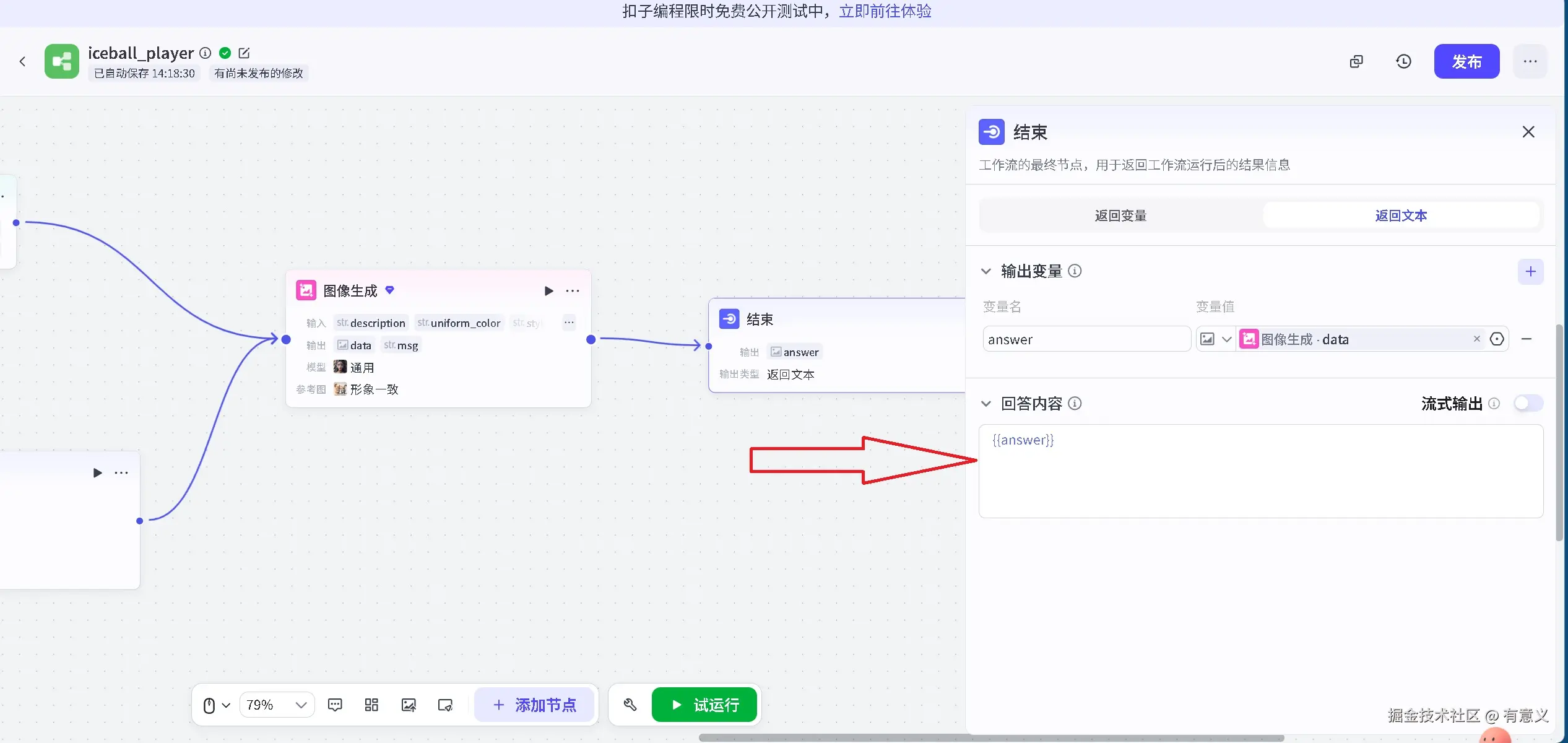Open version history via the clock icon
Viewport: 1568px width, 743px height.
[1403, 61]
